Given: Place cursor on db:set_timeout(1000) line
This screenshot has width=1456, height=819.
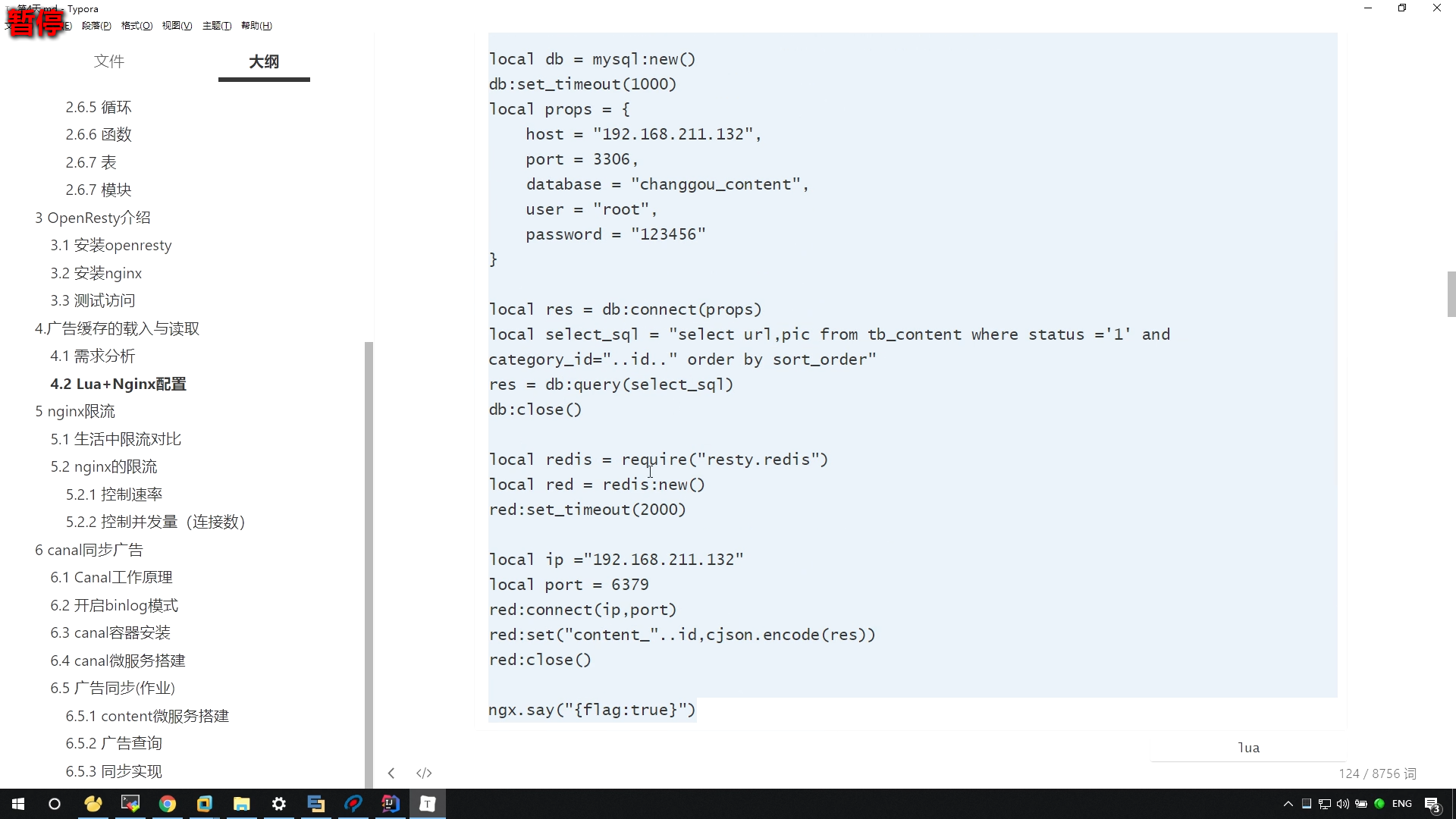Looking at the screenshot, I should (582, 84).
